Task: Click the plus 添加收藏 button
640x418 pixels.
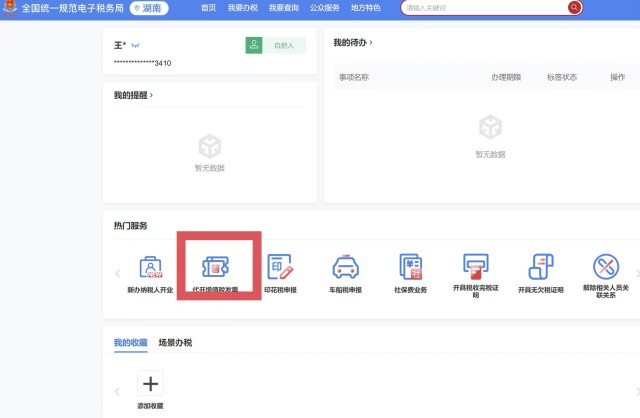Action: (150, 383)
